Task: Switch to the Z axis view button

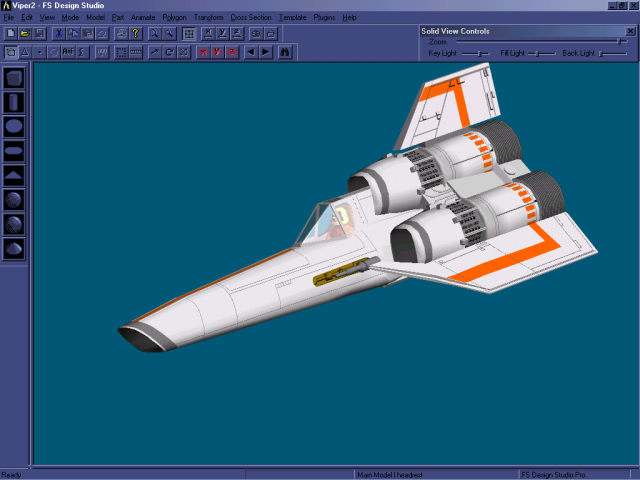Action: [x=237, y=33]
